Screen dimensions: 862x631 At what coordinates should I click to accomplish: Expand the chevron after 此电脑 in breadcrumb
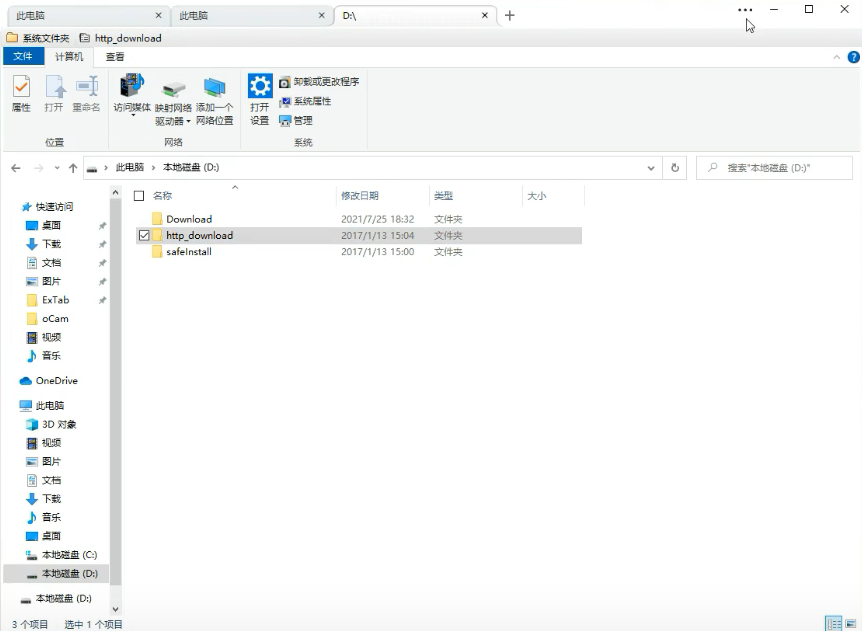tap(154, 168)
